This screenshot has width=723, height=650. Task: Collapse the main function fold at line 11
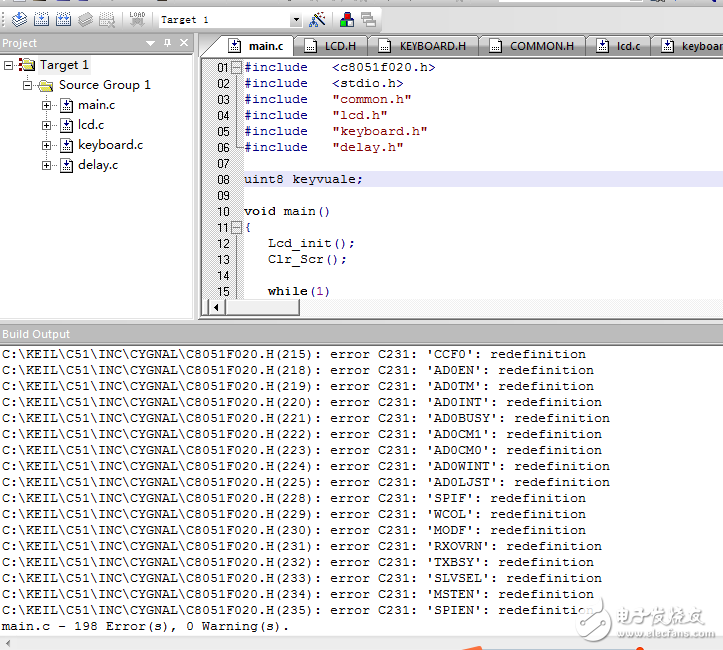point(236,227)
